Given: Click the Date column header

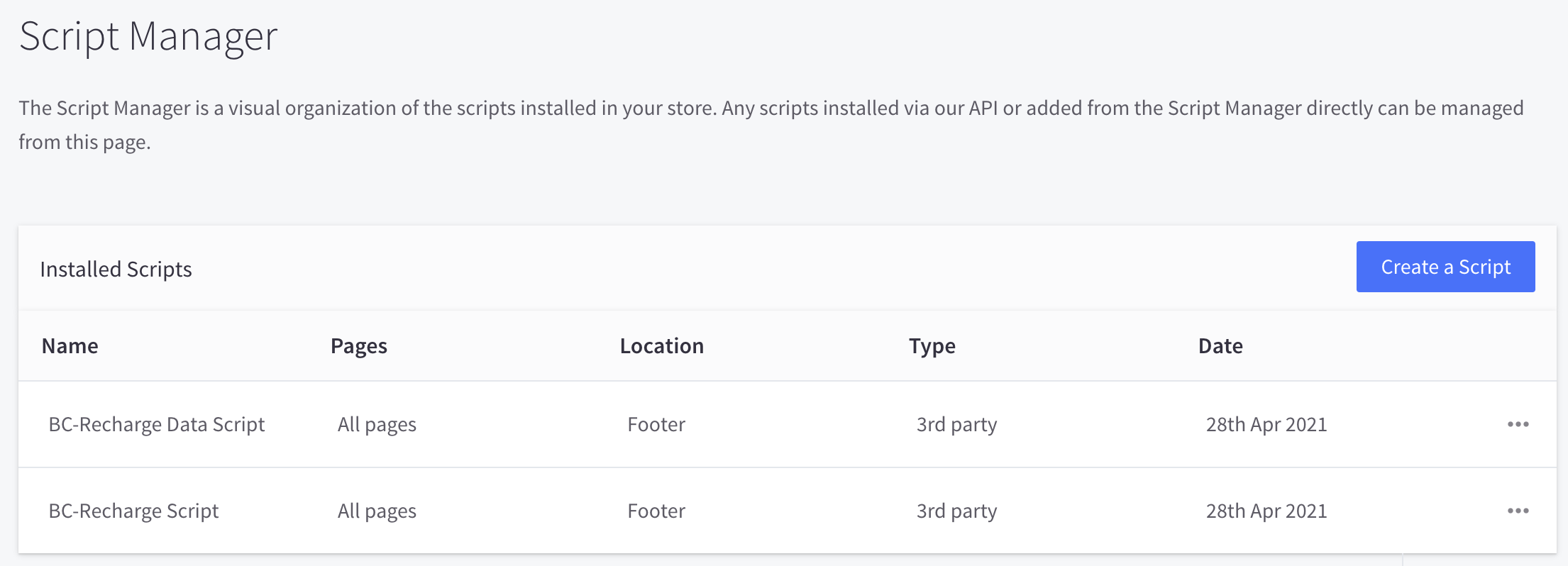Looking at the screenshot, I should (x=1220, y=345).
